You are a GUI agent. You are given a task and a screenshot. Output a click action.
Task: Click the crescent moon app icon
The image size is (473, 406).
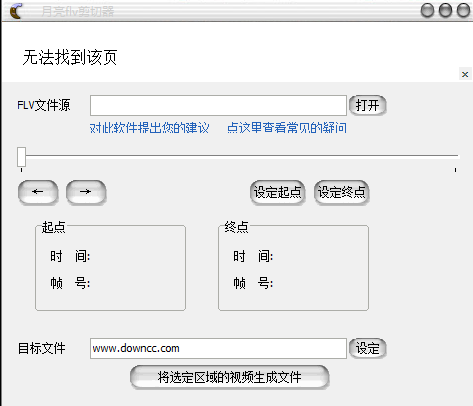click(16, 11)
